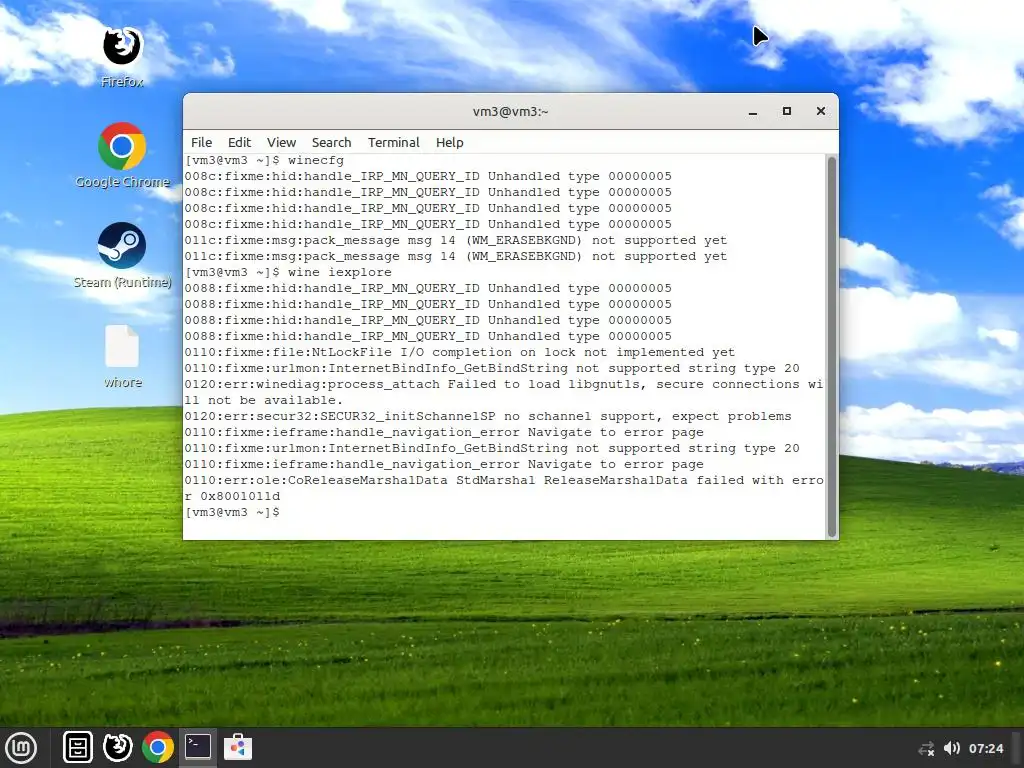Launch Google Chrome from the taskbar
This screenshot has height=768, width=1024.
(157, 747)
